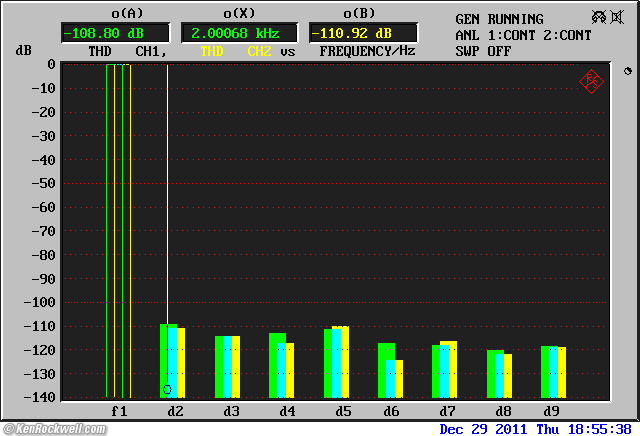Click the -20 axis value
Screen dimensions: 640x436
tap(43, 112)
